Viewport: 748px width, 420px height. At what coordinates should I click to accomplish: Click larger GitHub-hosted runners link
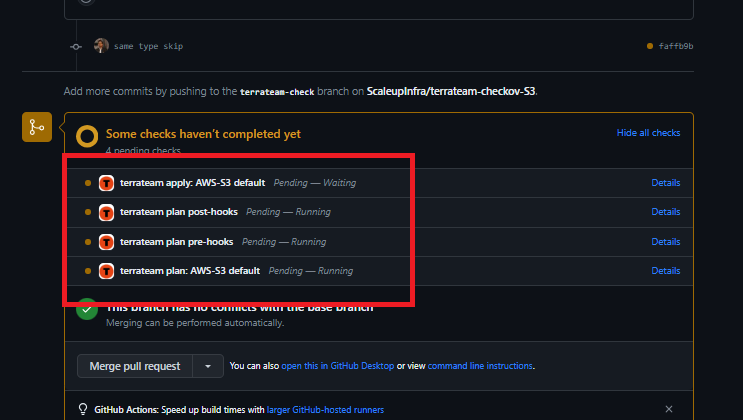click(x=325, y=410)
